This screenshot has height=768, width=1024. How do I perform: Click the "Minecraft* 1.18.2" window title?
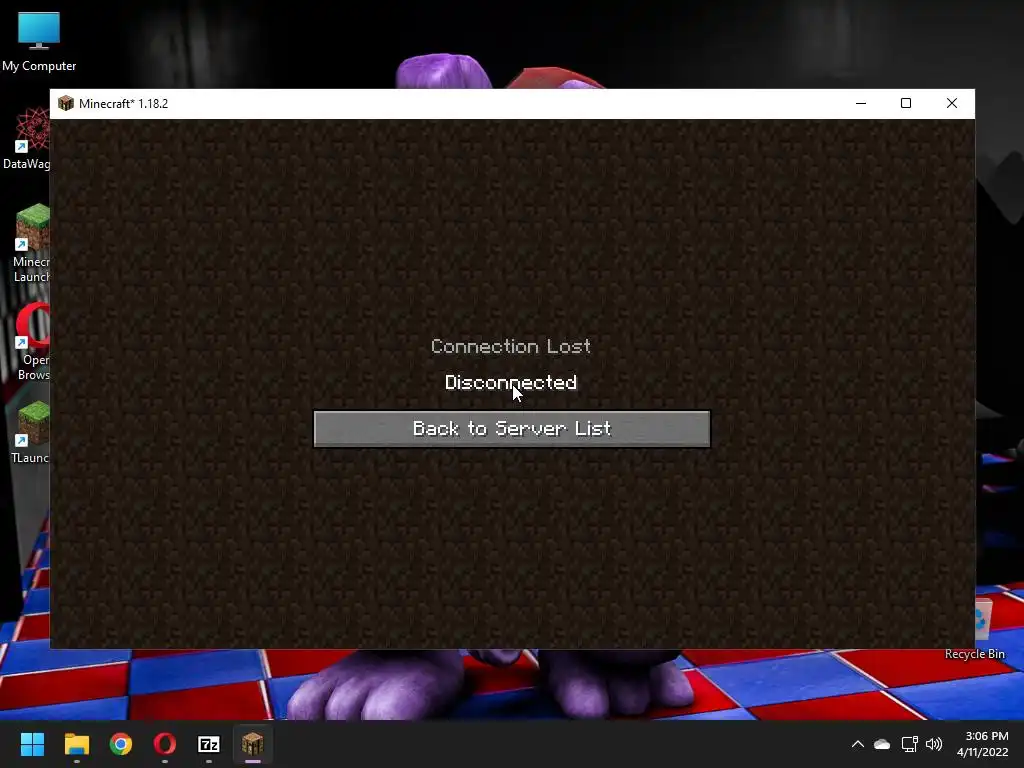[123, 104]
